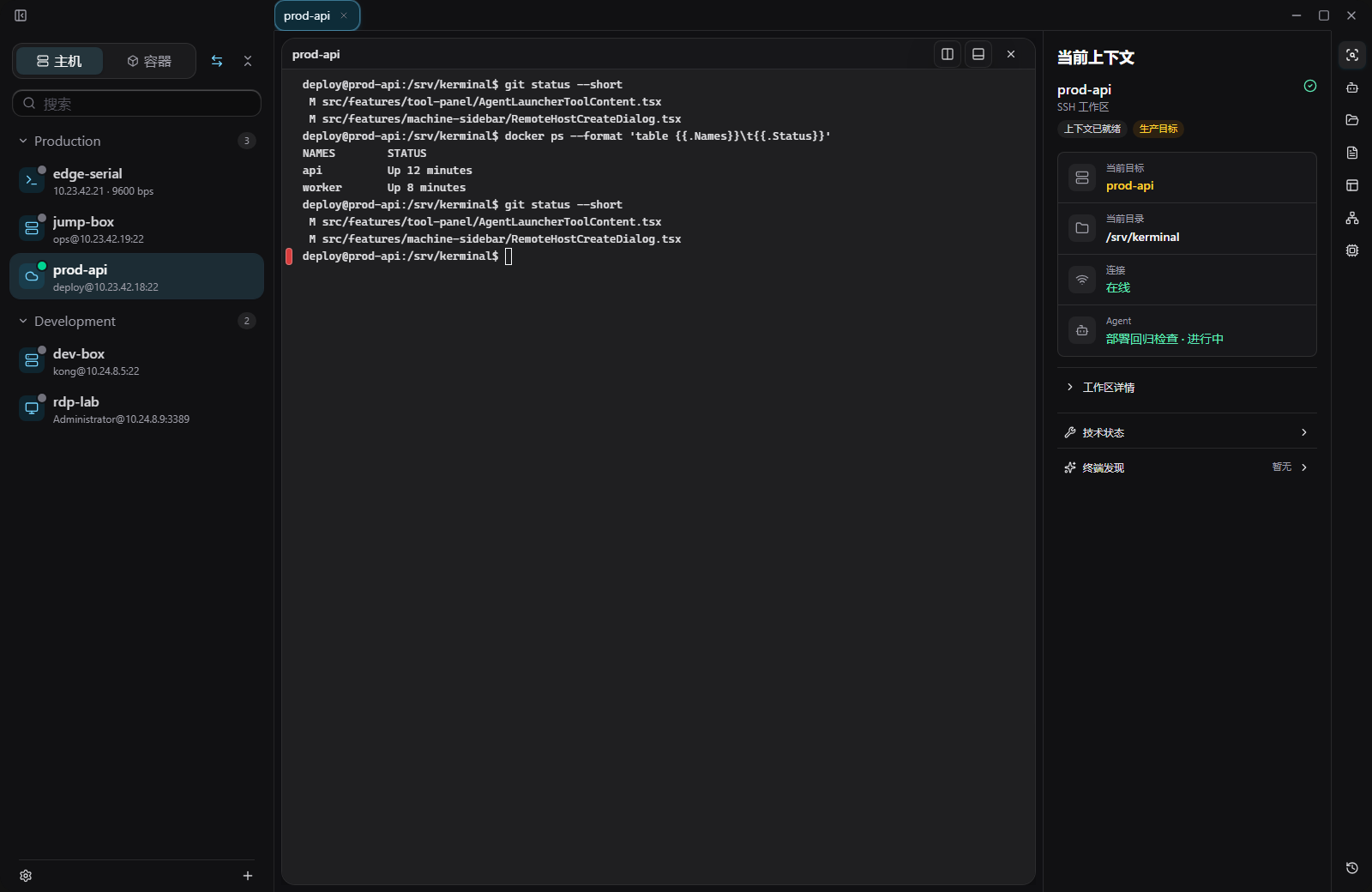
Task: Open the network topology icon
Action: (x=1352, y=218)
